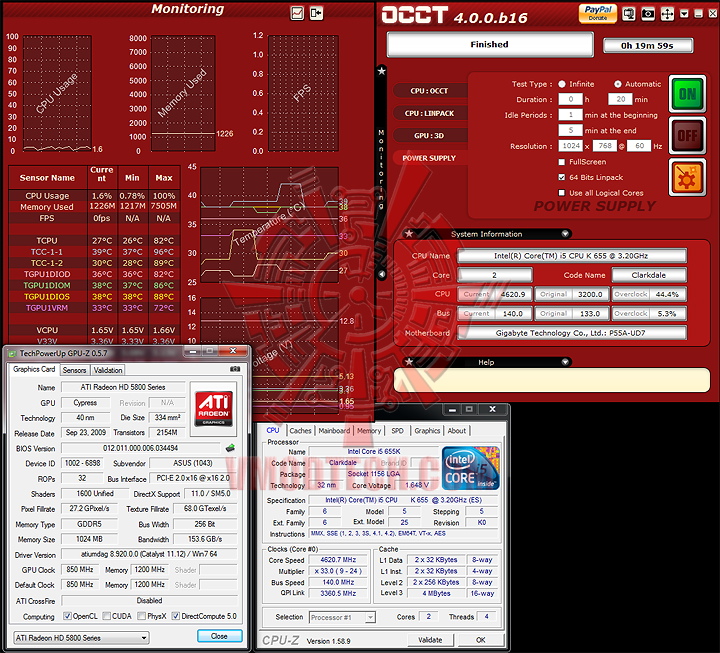This screenshot has height=653, width=720.
Task: Click the OCCT monitor display icon
Action: (x=629, y=14)
